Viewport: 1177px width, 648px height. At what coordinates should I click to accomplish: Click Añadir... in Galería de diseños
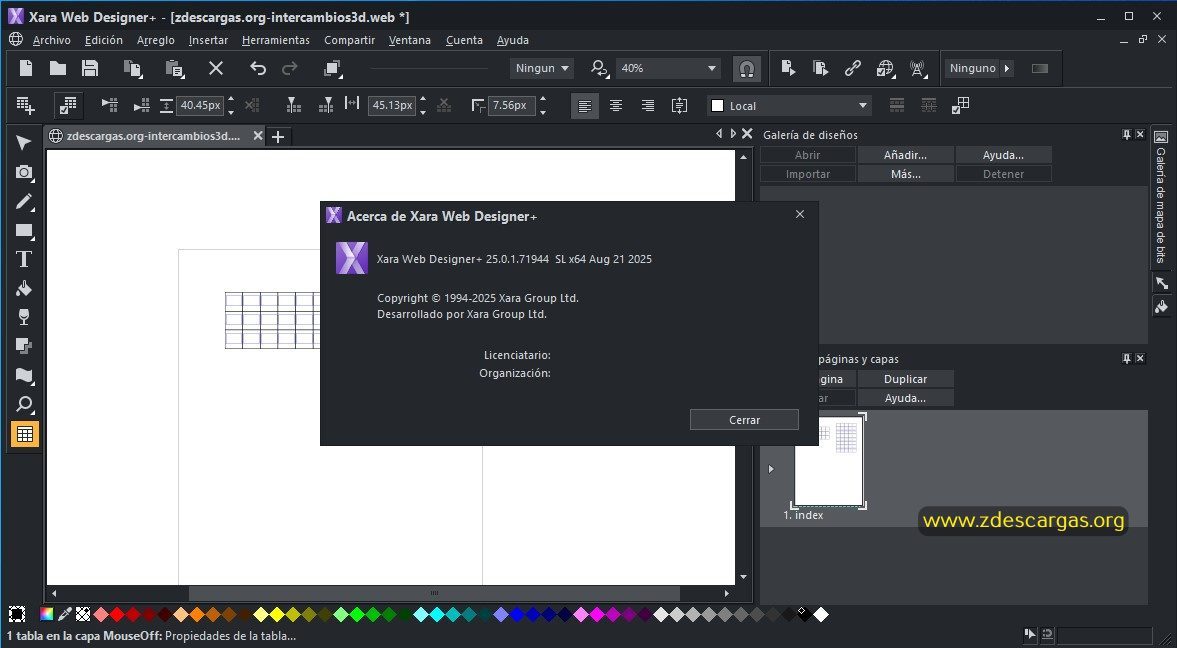pyautogui.click(x=905, y=155)
